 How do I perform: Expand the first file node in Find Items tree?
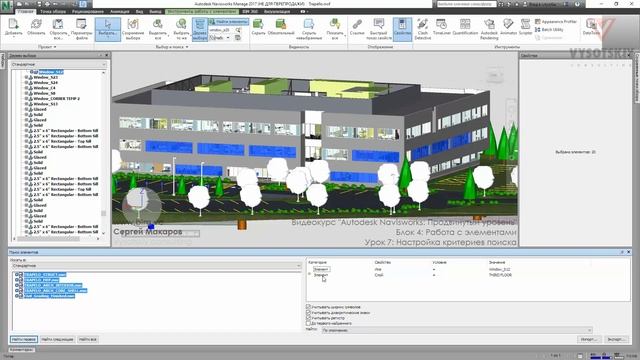pyautogui.click(x=17, y=275)
